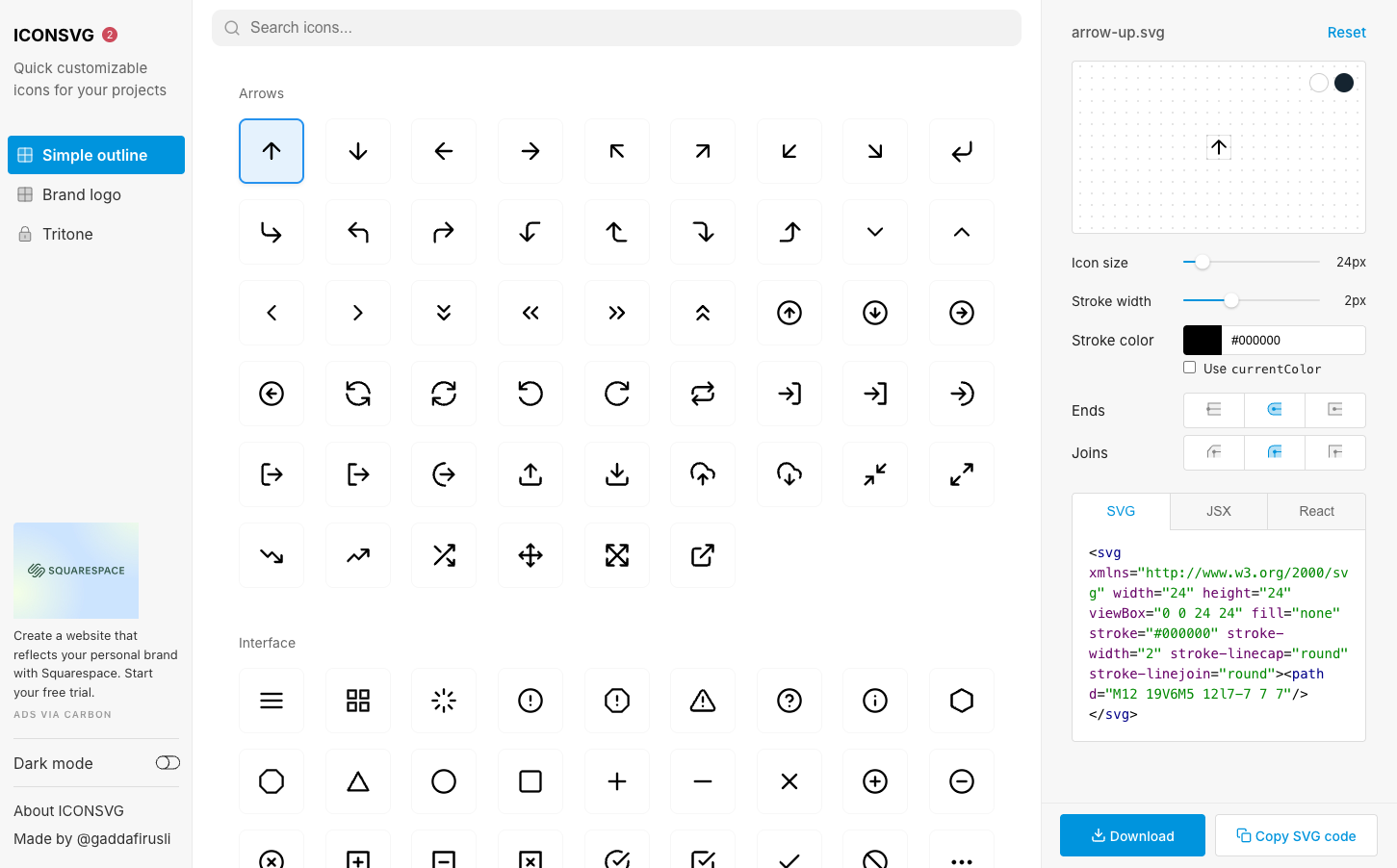Screen dimensions: 1397x868
Task: Switch preview background to dark circle
Action: click(x=1343, y=82)
